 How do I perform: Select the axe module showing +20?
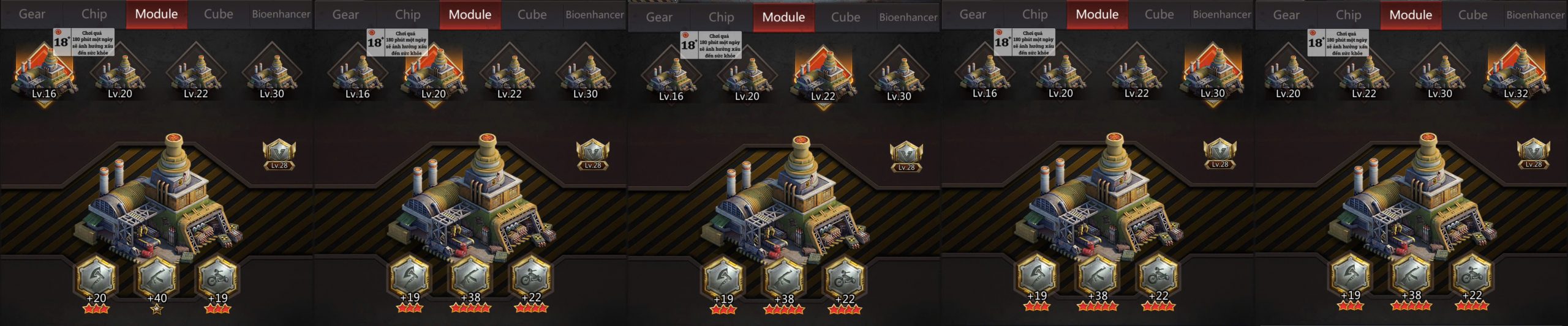coord(96,278)
